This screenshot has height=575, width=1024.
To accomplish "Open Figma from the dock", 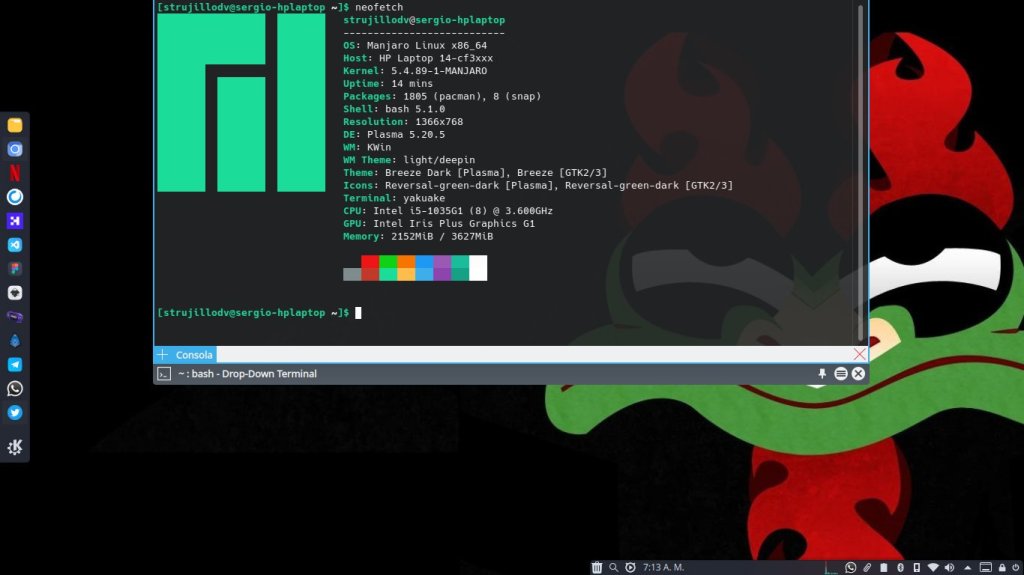I will pyautogui.click(x=15, y=269).
